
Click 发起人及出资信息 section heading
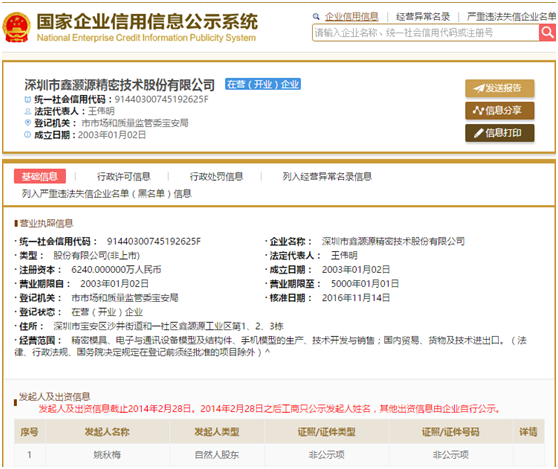(x=54, y=396)
